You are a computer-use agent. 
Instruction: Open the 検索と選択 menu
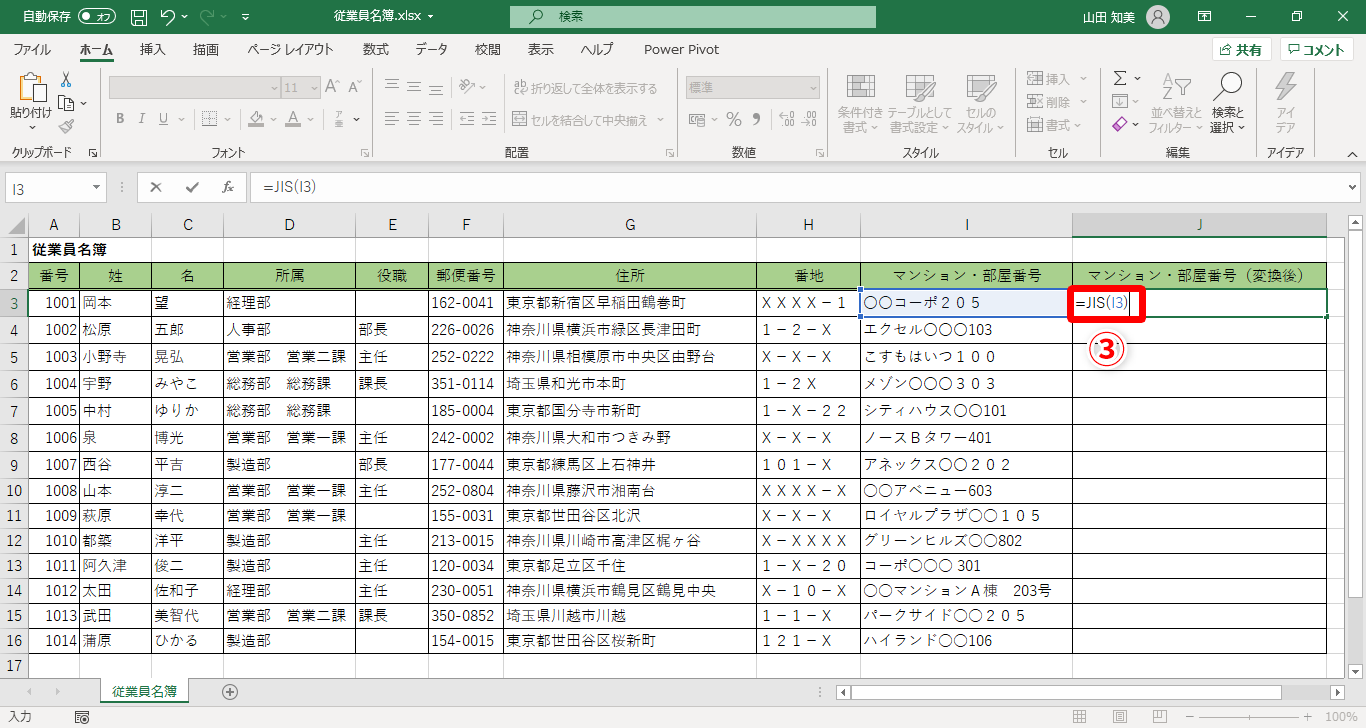pyautogui.click(x=1227, y=104)
